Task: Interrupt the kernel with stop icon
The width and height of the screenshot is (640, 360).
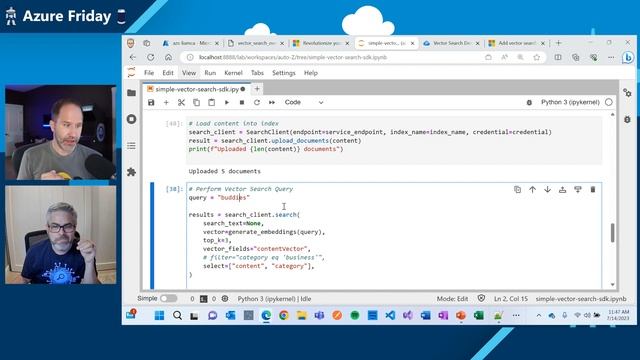Action: [242, 102]
